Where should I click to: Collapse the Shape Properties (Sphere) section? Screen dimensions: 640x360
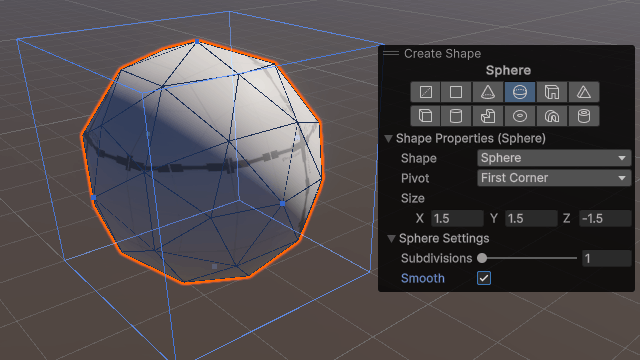coord(389,139)
